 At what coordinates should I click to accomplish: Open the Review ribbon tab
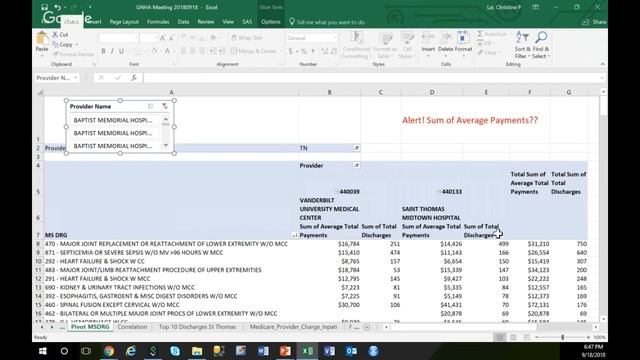point(206,22)
